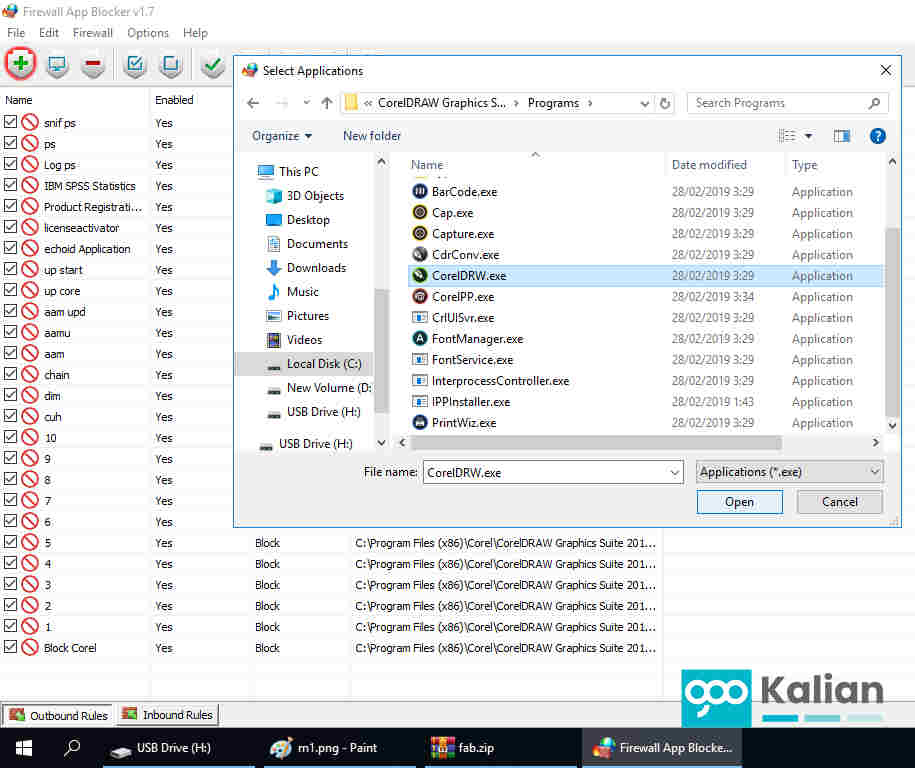The height and width of the screenshot is (768, 915).
Task: Click the New folder button
Action: pyautogui.click(x=372, y=136)
